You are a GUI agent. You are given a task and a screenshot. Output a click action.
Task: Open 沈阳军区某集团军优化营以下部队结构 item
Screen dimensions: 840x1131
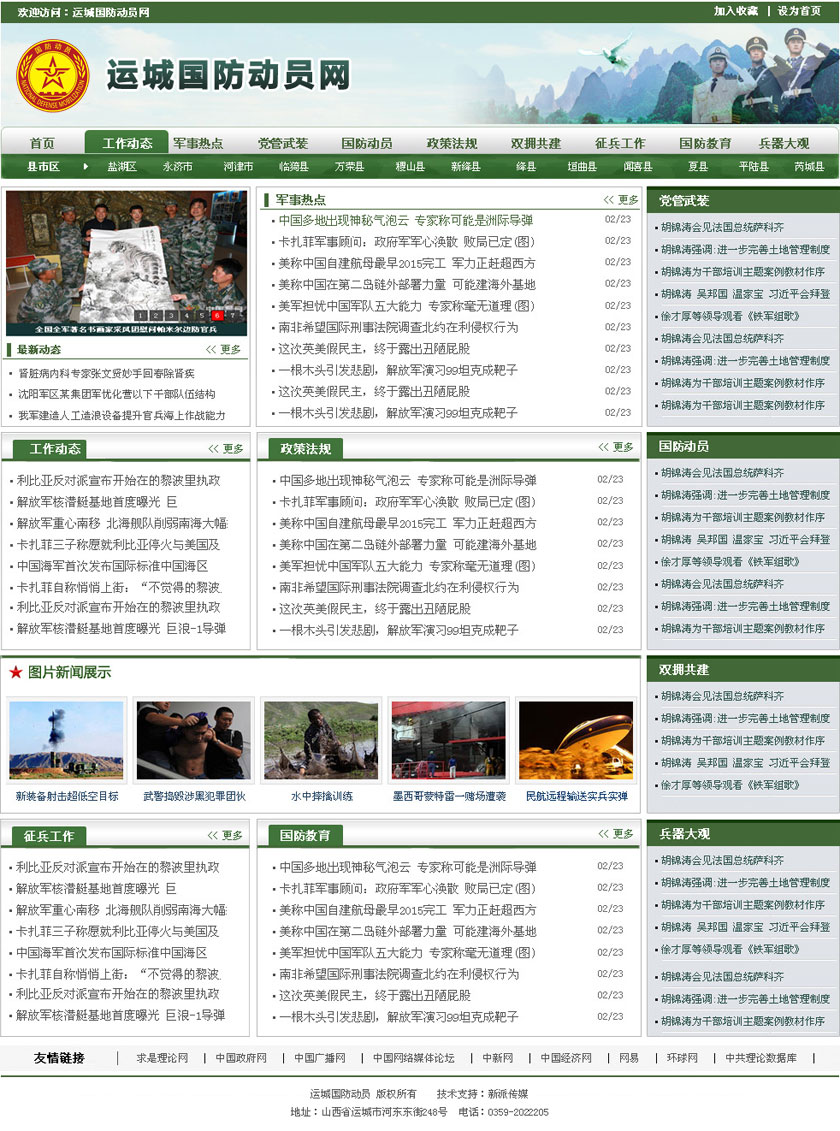[x=116, y=395]
